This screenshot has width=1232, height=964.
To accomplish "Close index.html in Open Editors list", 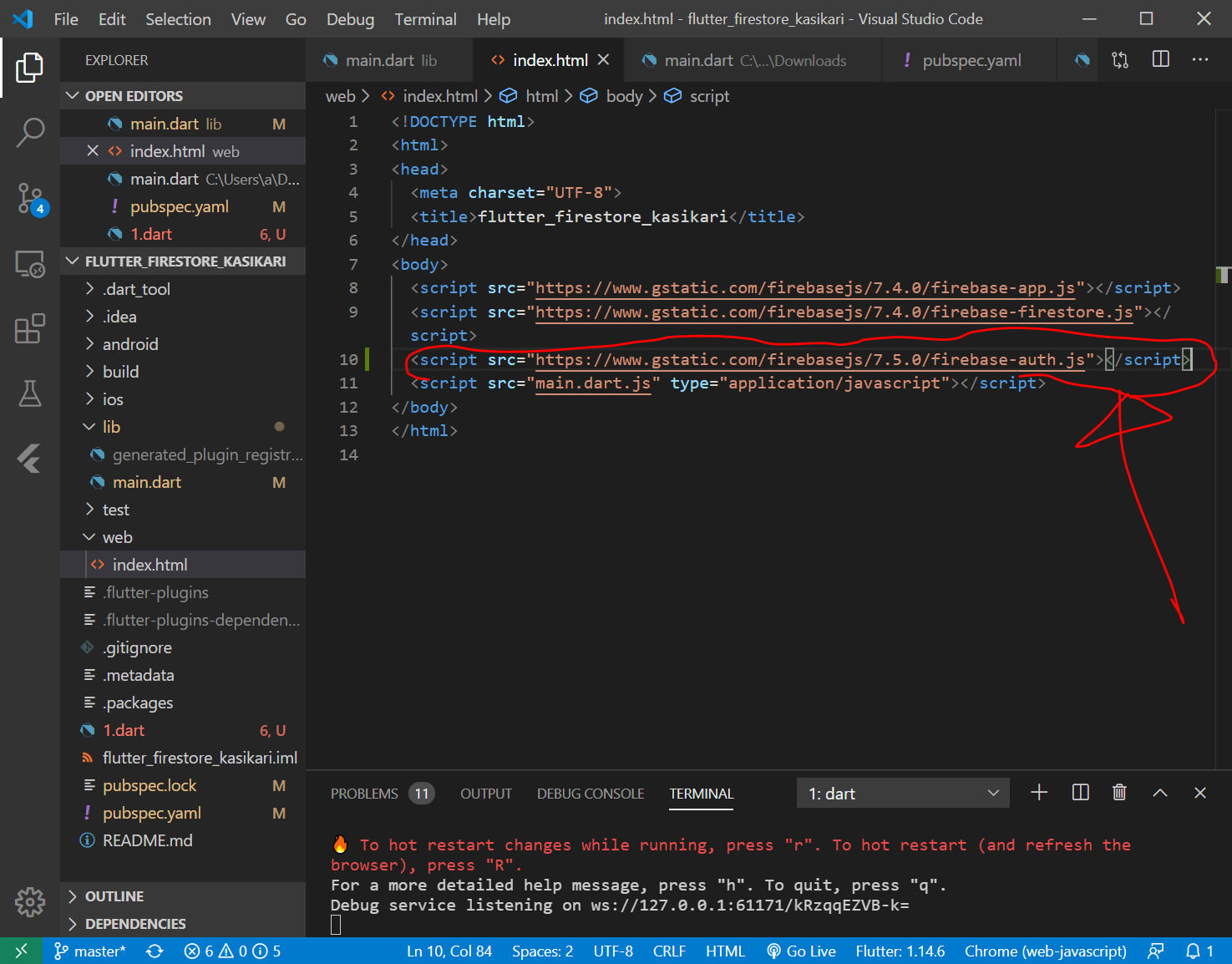I will pos(93,150).
